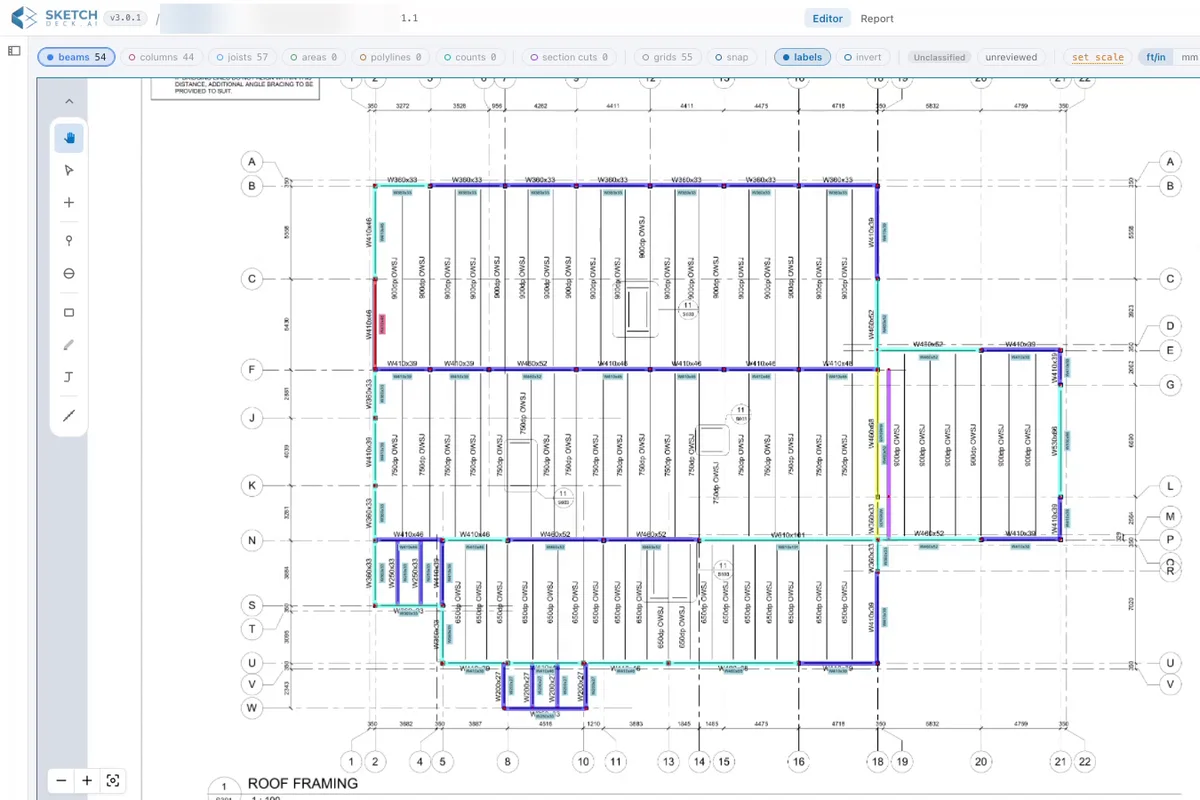Click the unreviewed filter chip
This screenshot has height=800, width=1200.
[x=1011, y=57]
